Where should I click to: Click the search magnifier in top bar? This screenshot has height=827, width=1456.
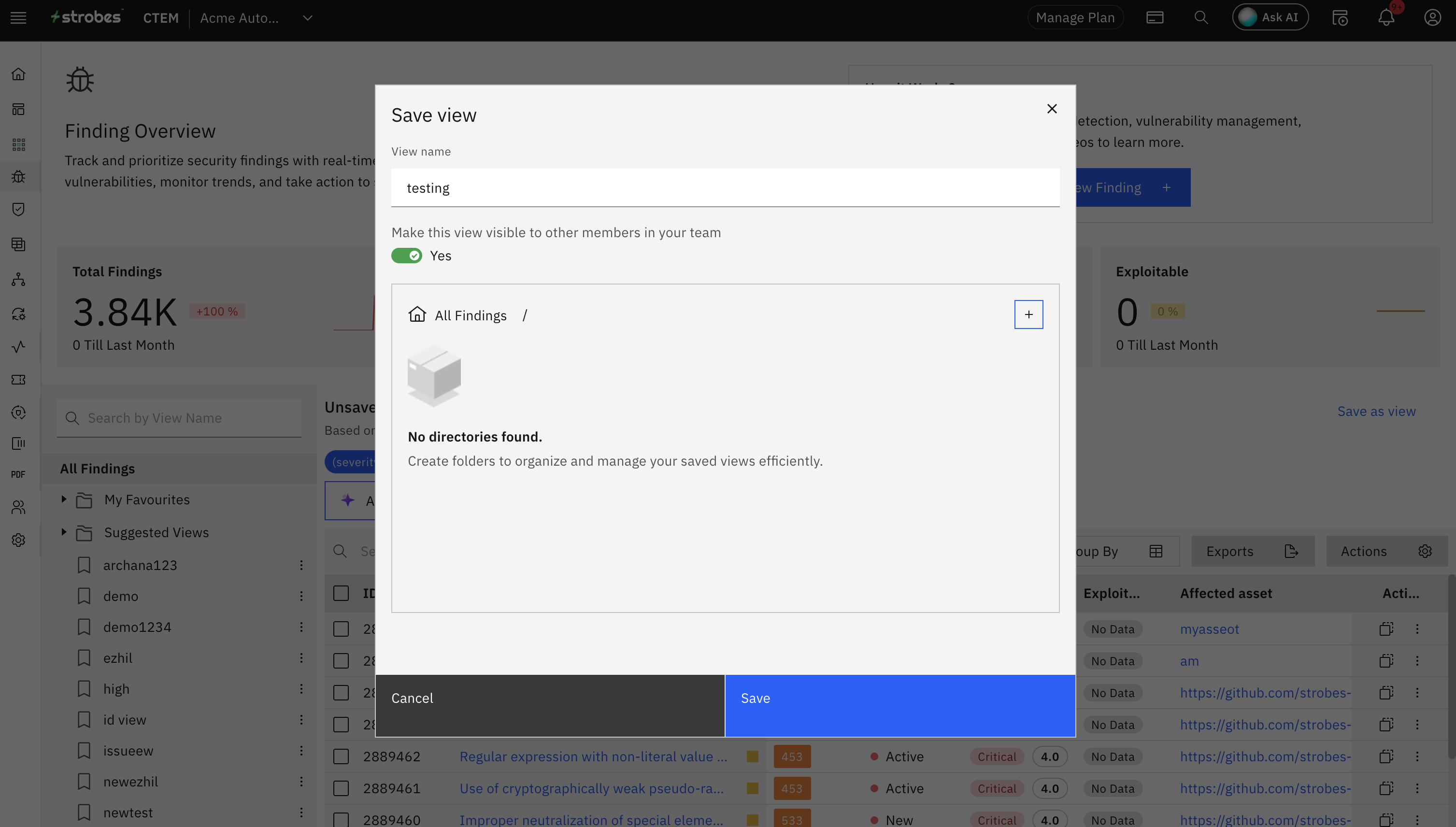tap(1200, 17)
